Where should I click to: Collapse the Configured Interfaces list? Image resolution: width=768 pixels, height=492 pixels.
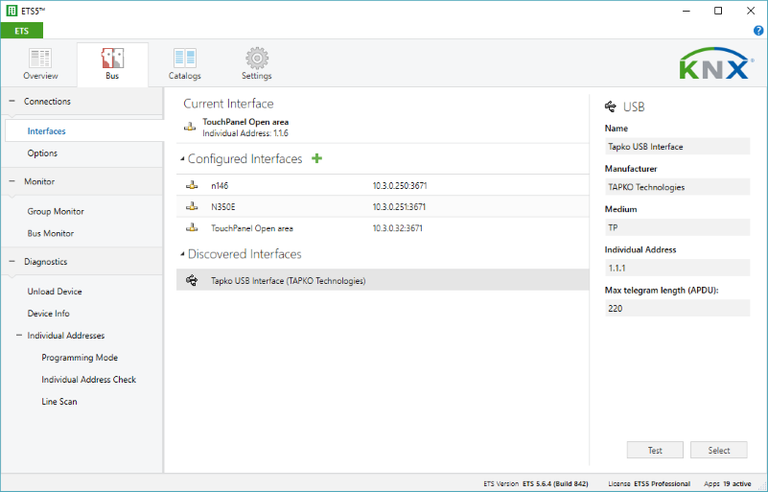point(182,159)
